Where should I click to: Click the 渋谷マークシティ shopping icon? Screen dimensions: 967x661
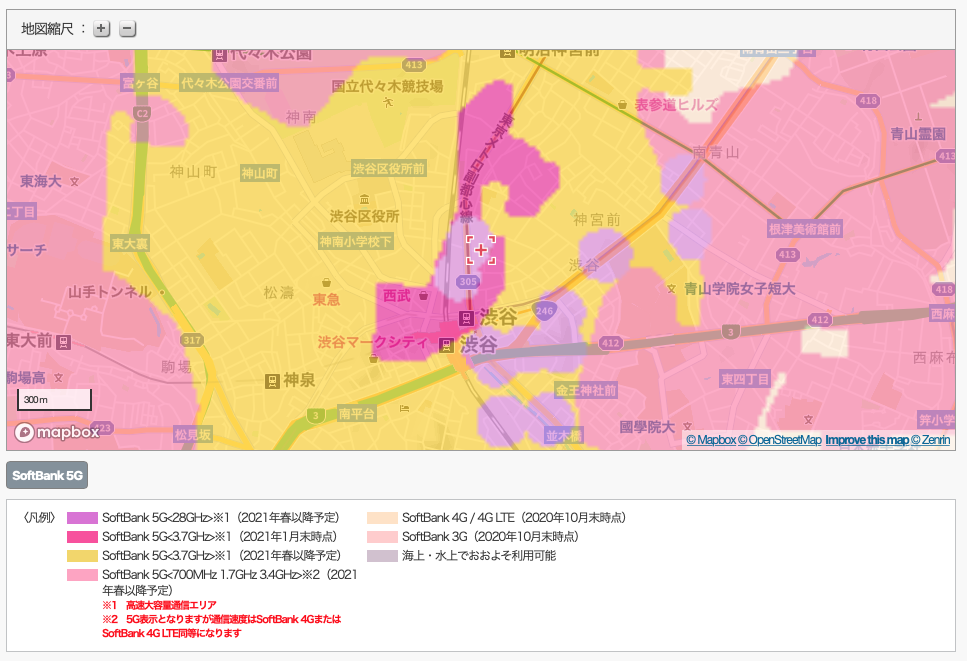[x=373, y=358]
